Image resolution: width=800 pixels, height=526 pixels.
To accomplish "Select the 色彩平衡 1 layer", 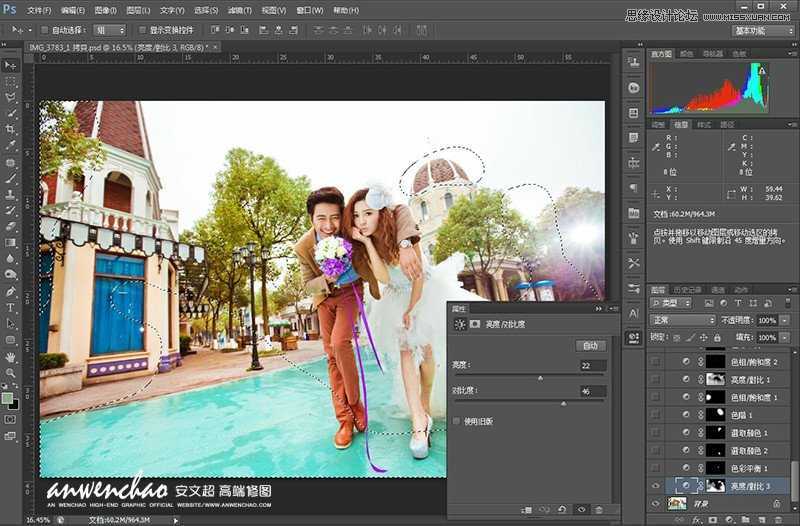I will click(751, 468).
